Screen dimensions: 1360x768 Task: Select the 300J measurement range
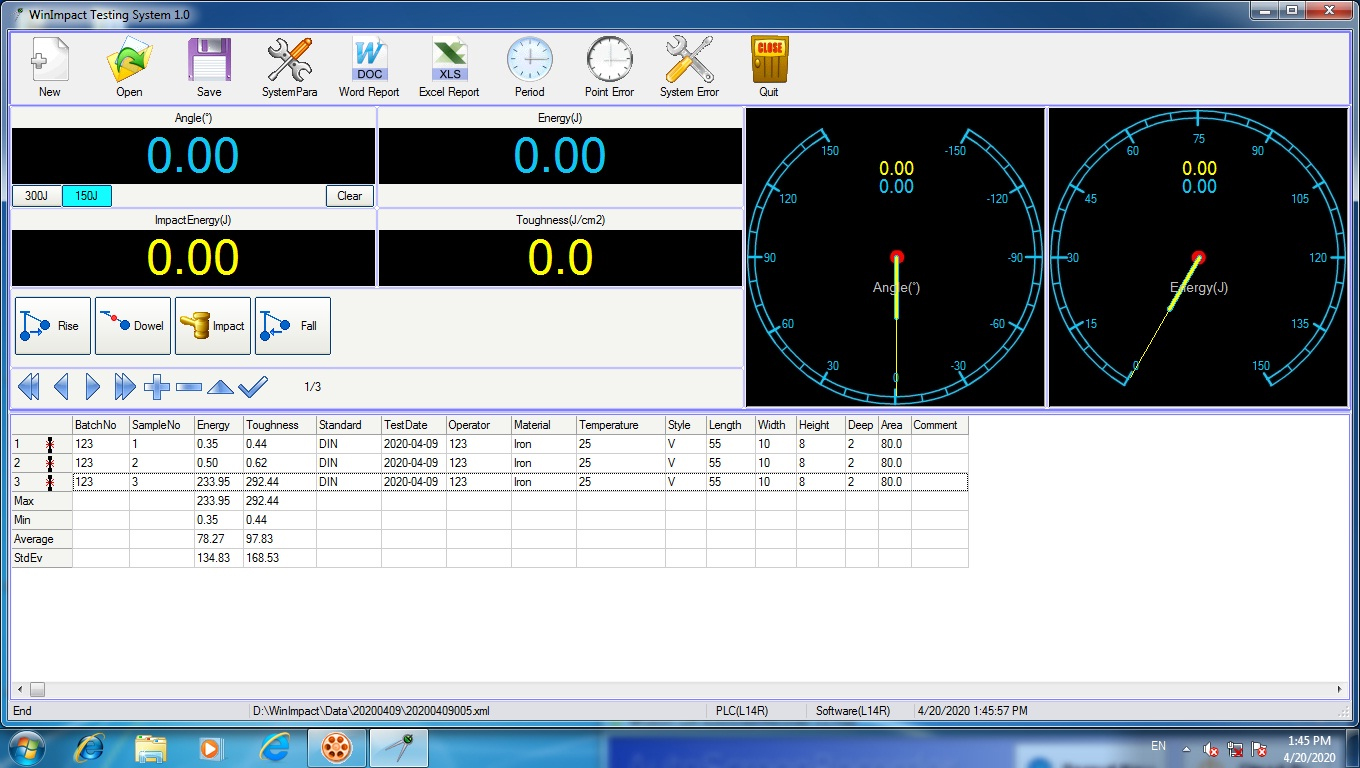coord(36,196)
